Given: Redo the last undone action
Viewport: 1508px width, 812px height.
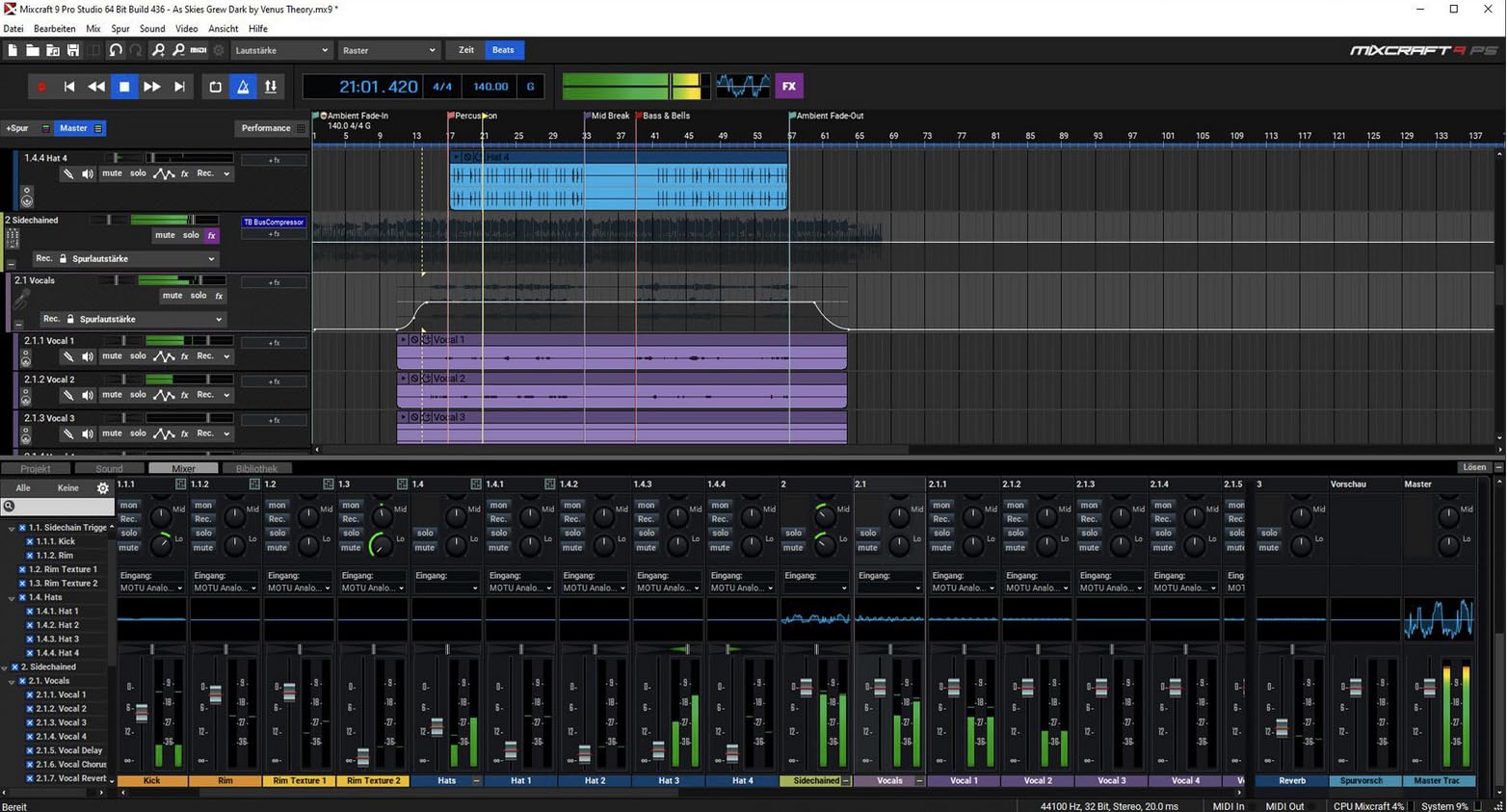Looking at the screenshot, I should [x=136, y=50].
